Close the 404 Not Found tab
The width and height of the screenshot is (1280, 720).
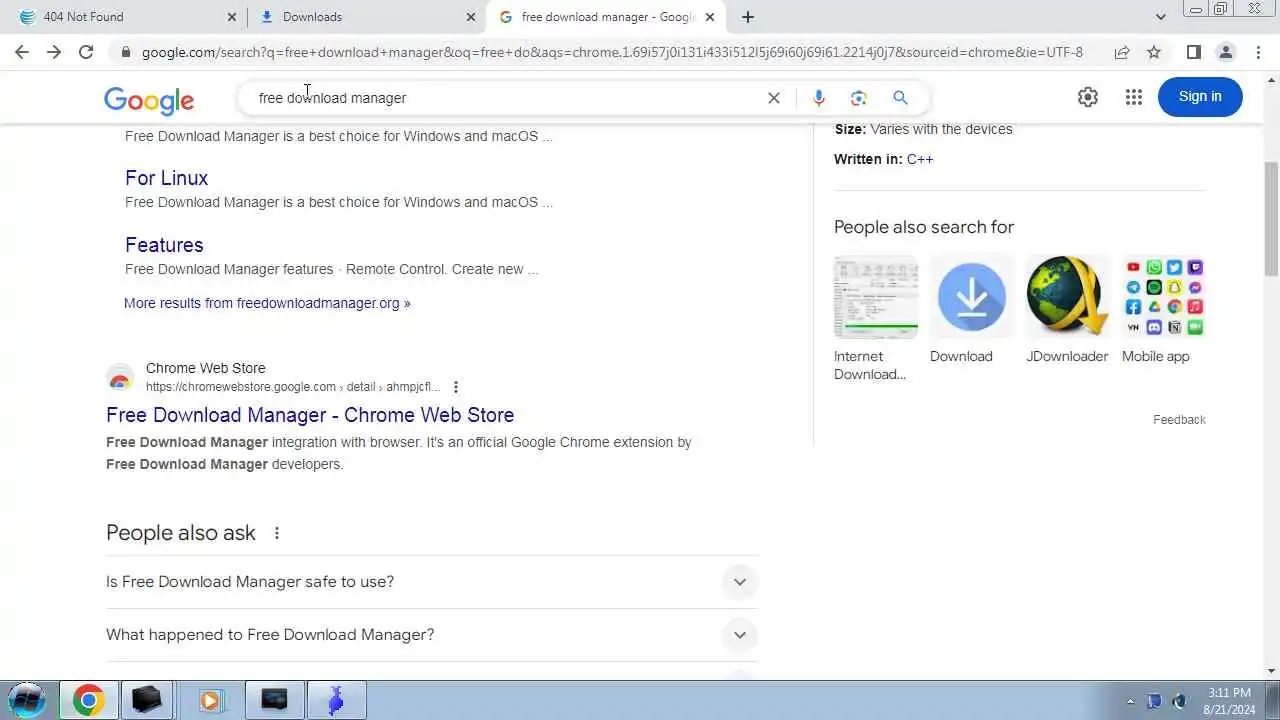coord(232,17)
